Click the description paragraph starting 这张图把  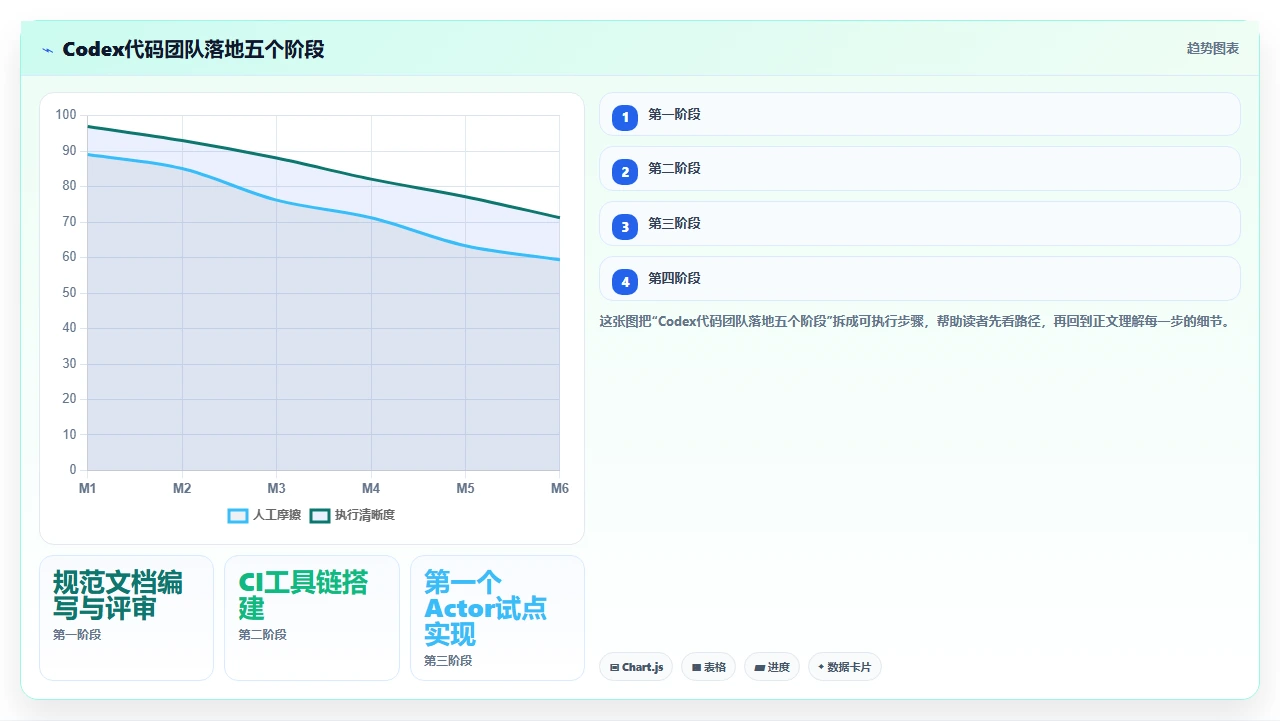[914, 322]
